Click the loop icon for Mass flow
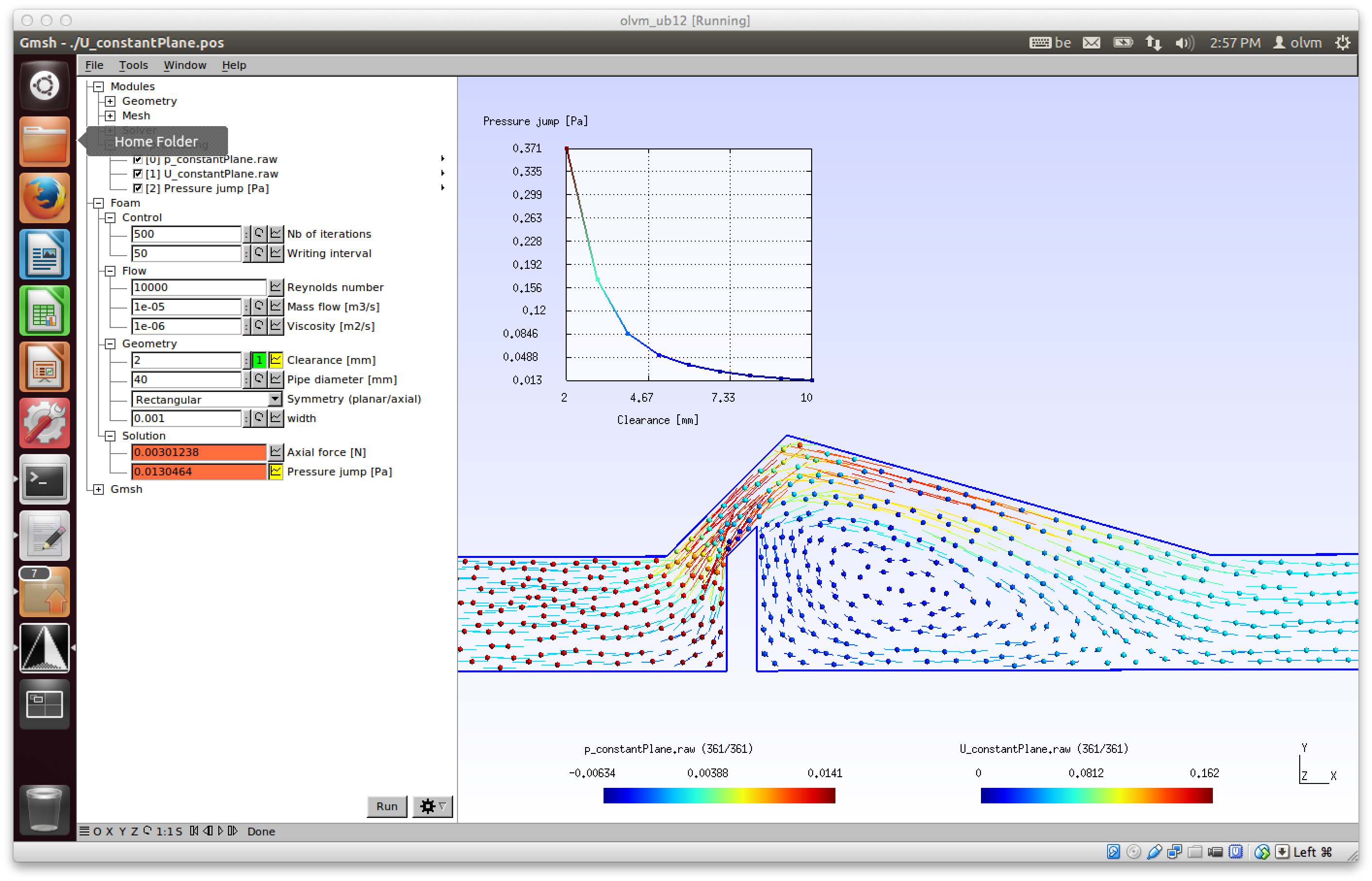The height and width of the screenshot is (881, 1372). (259, 307)
